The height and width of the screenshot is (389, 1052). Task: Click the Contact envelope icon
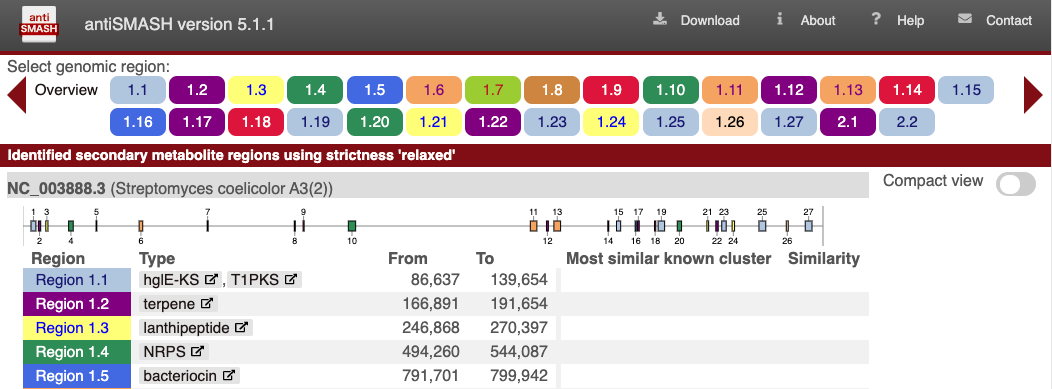coord(965,19)
